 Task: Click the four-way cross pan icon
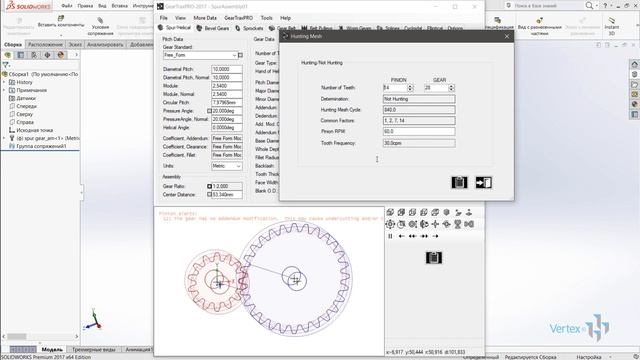[x=435, y=224]
